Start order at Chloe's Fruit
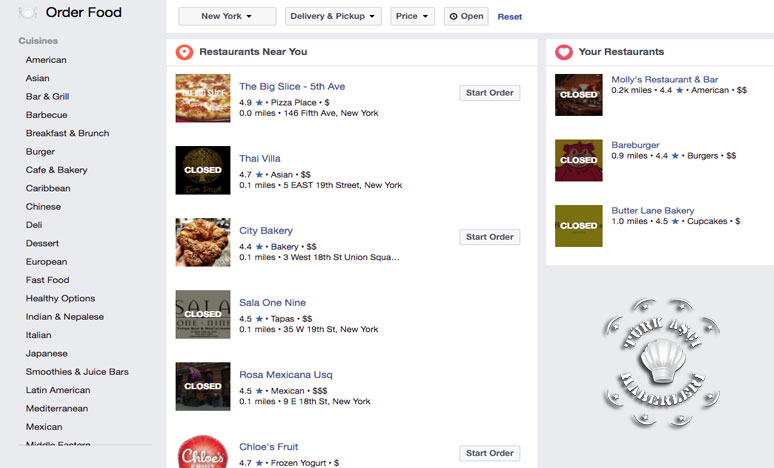 [x=490, y=453]
